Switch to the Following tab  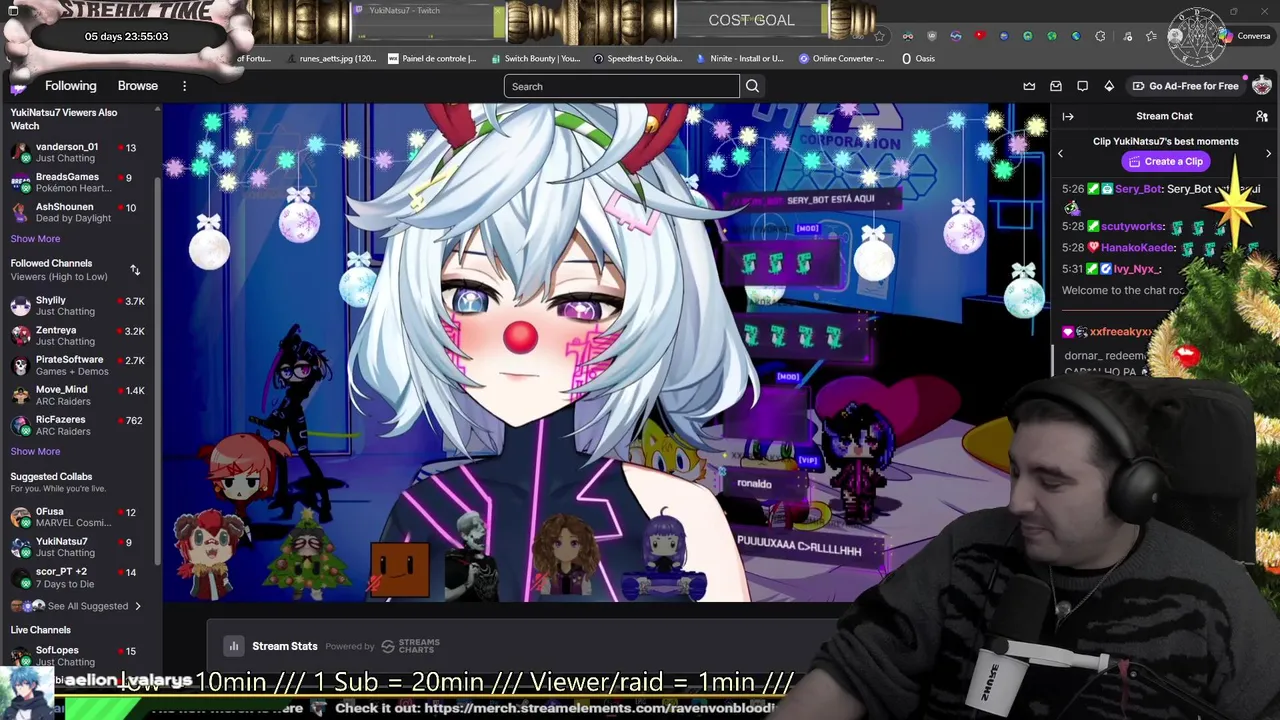[70, 86]
